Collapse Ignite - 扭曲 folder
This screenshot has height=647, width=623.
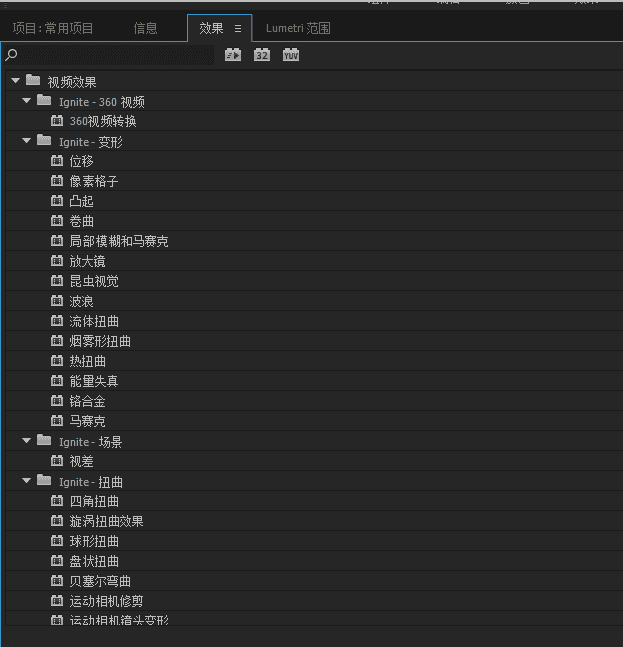[x=27, y=481]
